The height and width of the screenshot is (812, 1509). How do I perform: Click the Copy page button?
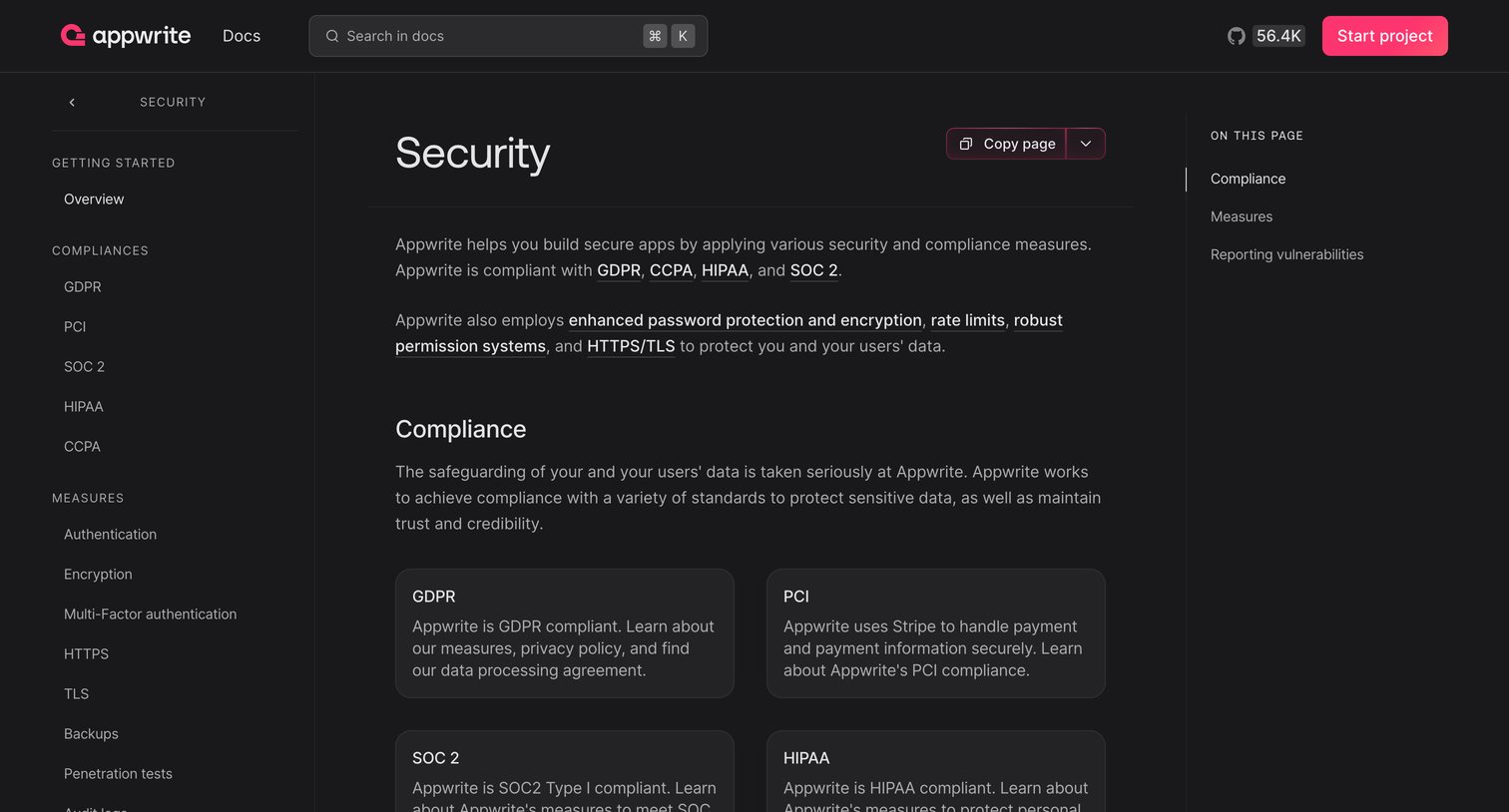pos(1006,144)
